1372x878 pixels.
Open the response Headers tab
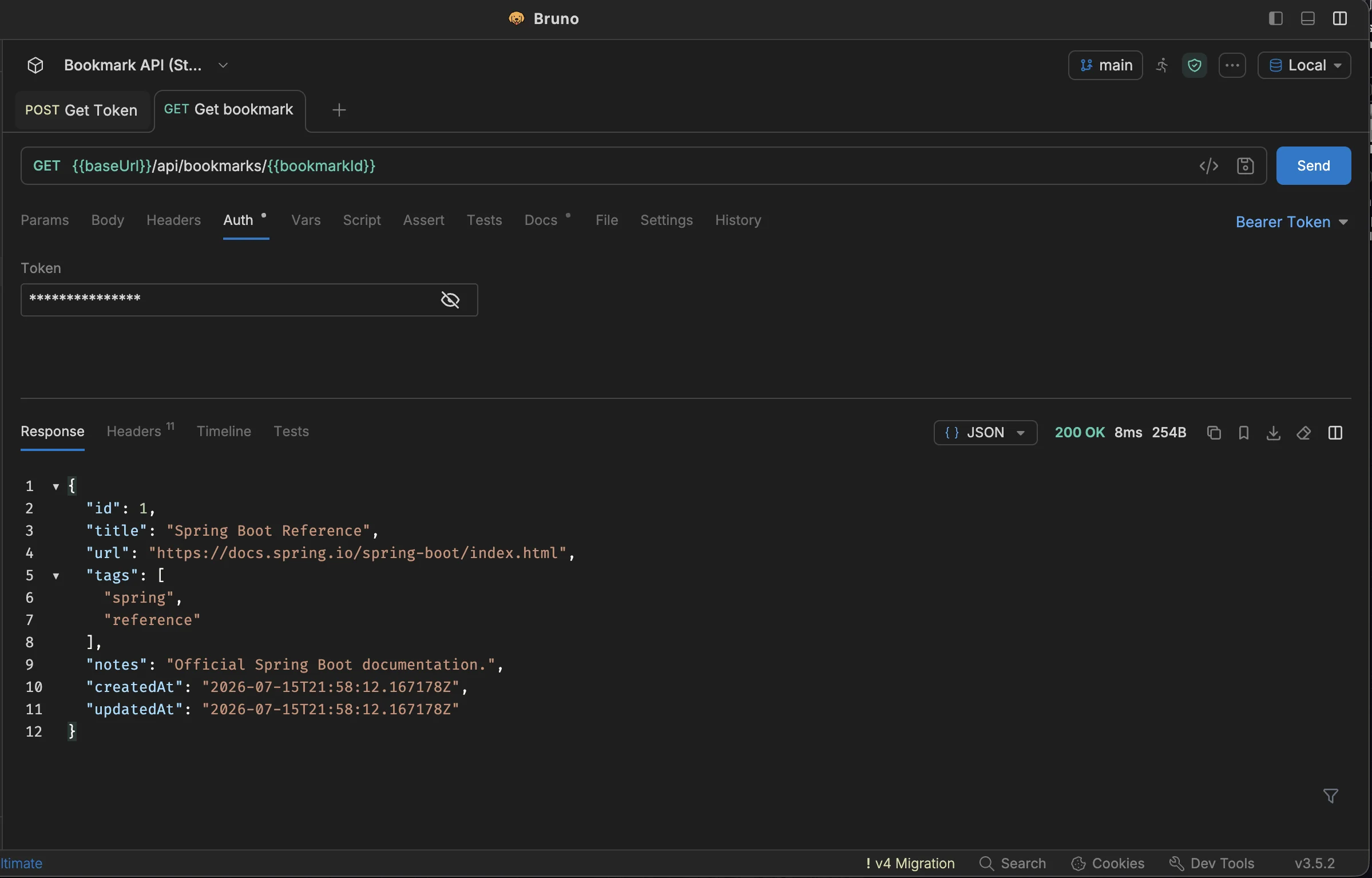click(x=140, y=432)
